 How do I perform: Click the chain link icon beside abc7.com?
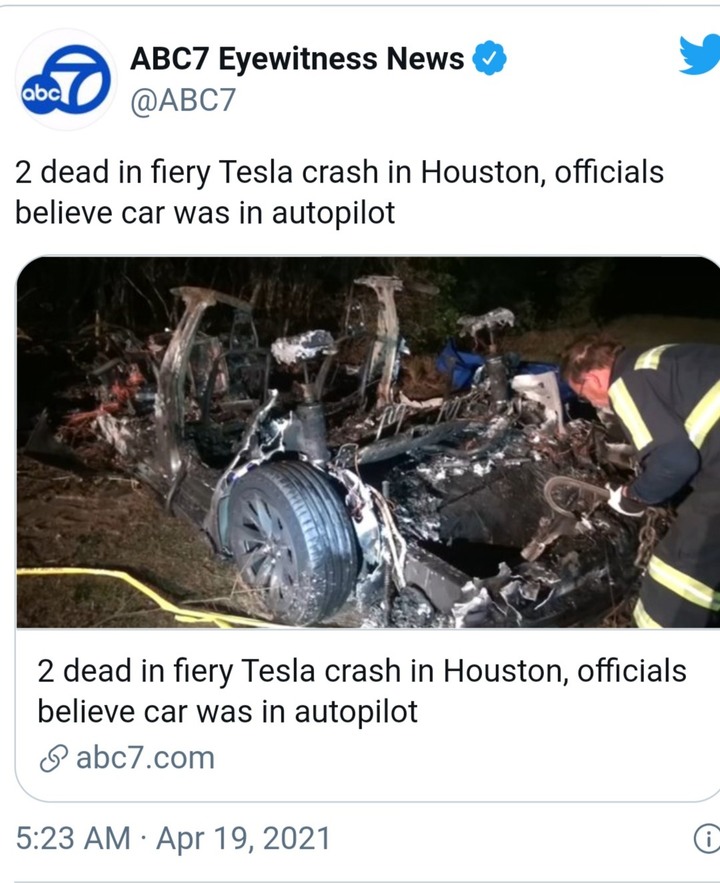click(54, 758)
